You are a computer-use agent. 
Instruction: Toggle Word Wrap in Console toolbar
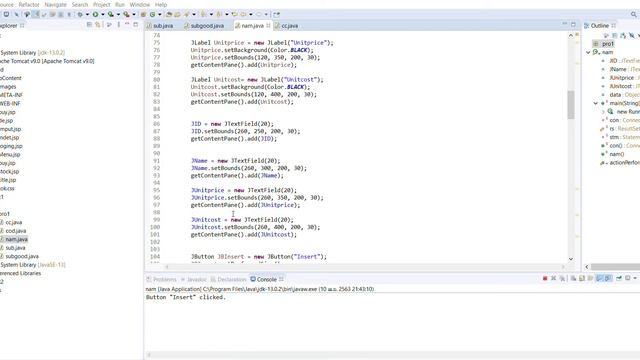590,278
